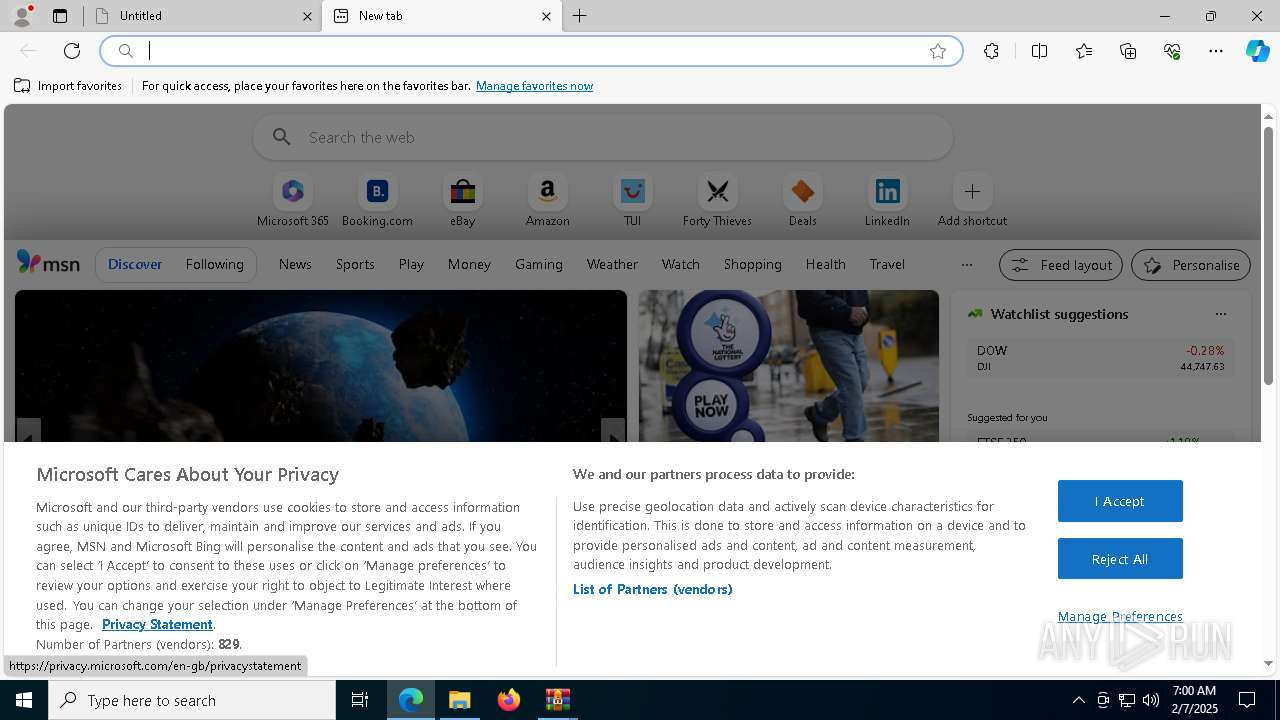Screen dimensions: 1280x720
Task: Open the Weather category
Action: [612, 264]
